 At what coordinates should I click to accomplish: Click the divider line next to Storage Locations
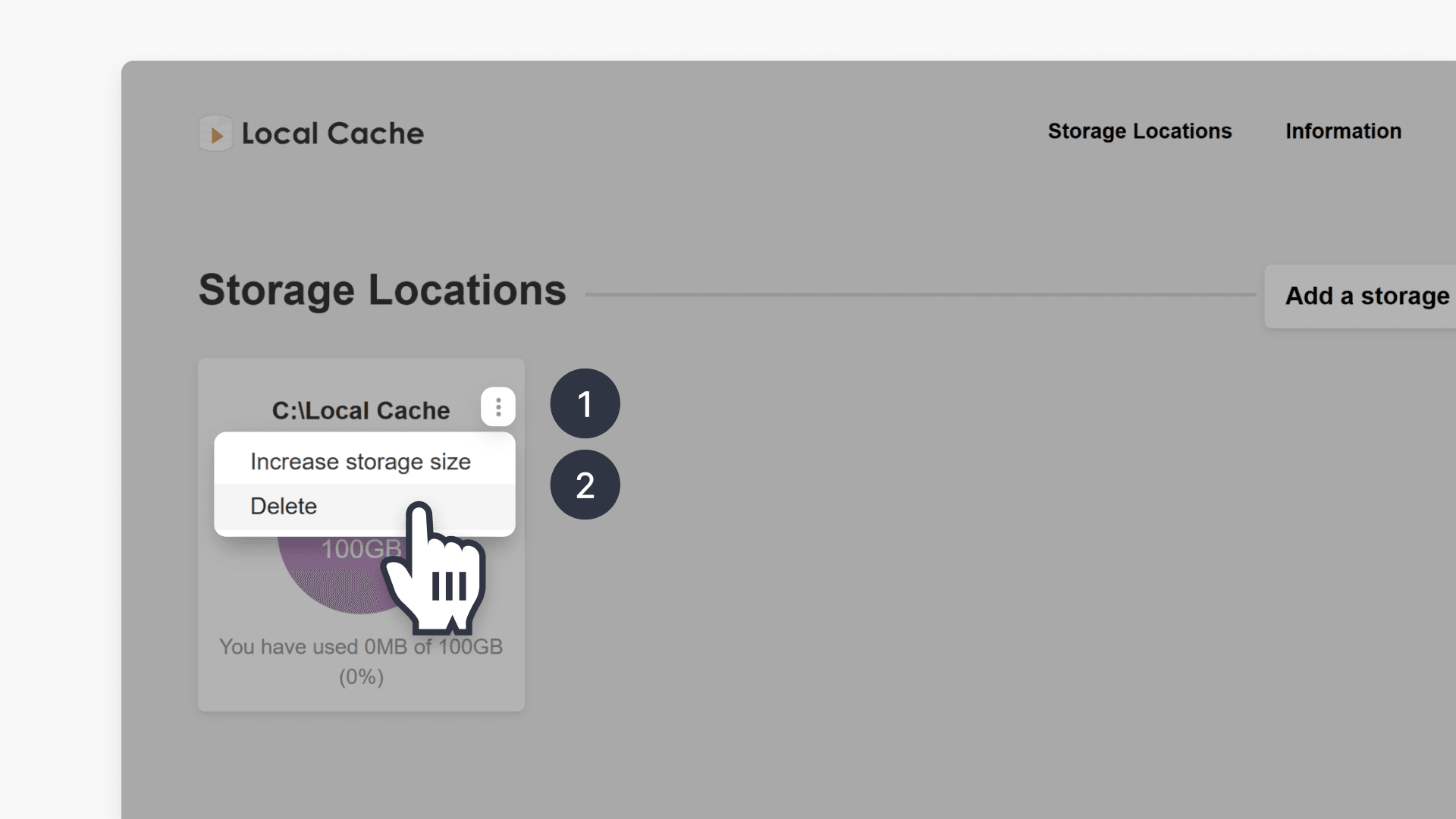910,292
